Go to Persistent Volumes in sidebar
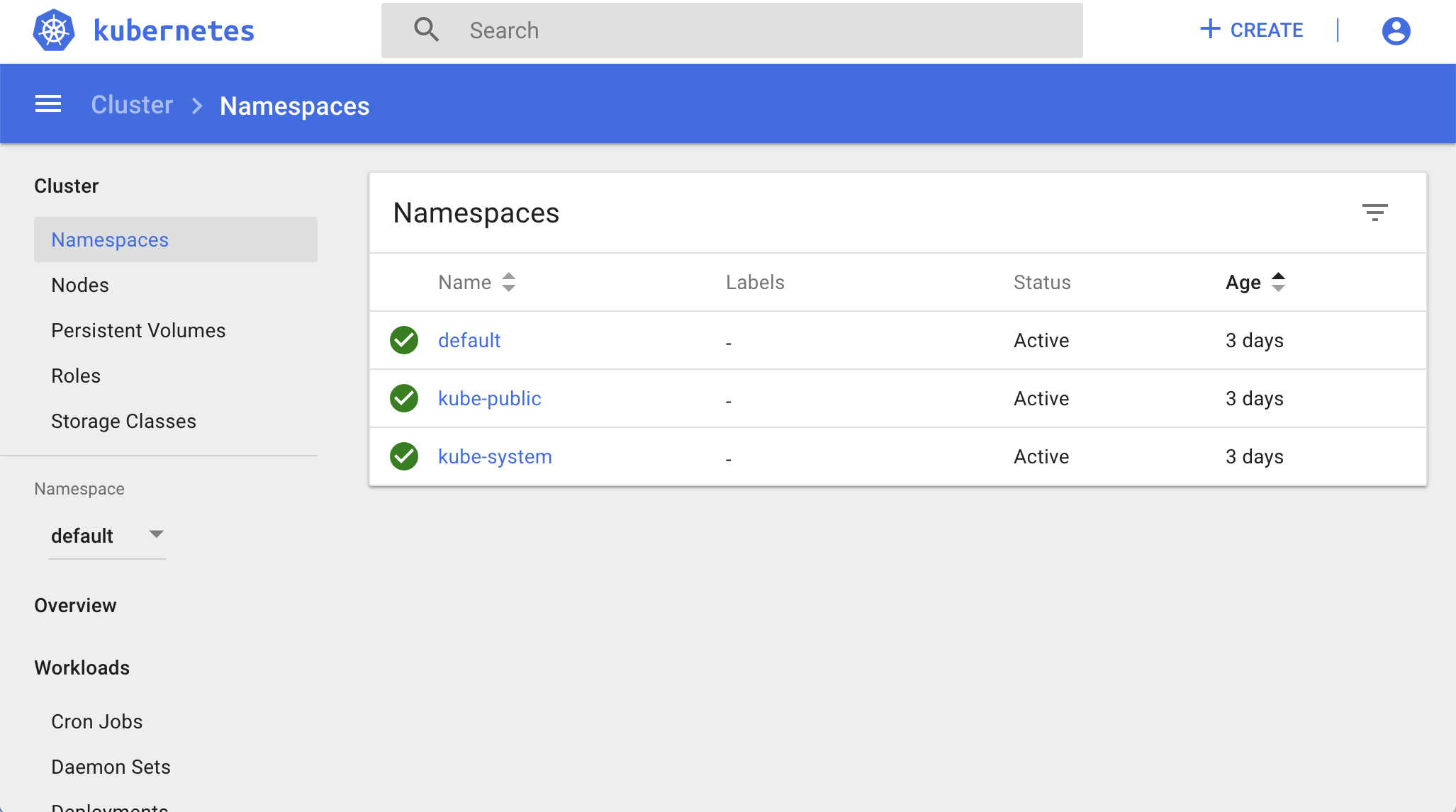 point(138,330)
